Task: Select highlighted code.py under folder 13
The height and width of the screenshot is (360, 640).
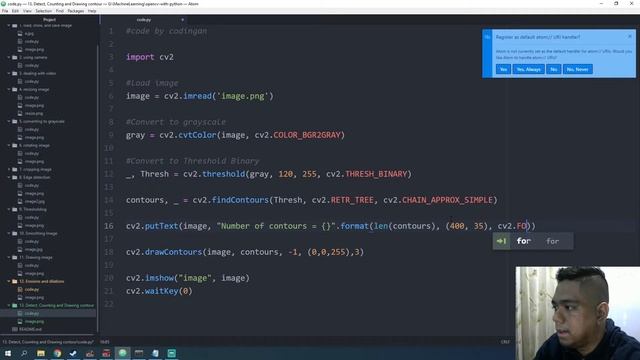Action: point(31,313)
